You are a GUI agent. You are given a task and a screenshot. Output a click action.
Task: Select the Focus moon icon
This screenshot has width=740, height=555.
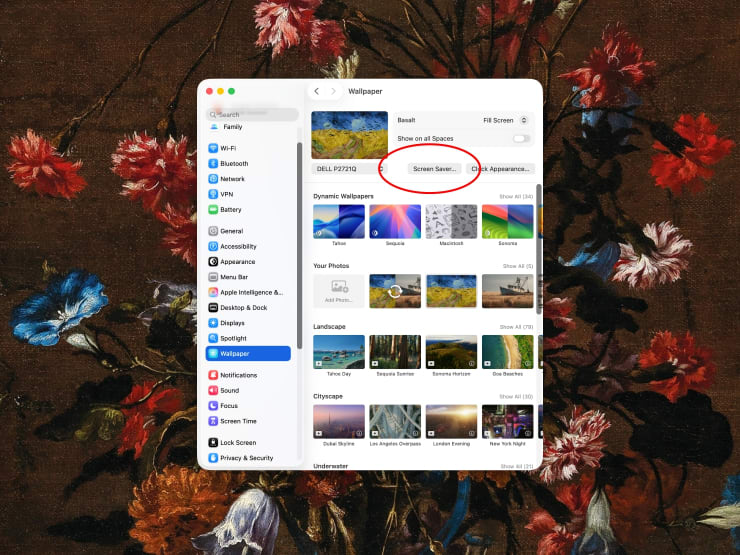tap(213, 406)
